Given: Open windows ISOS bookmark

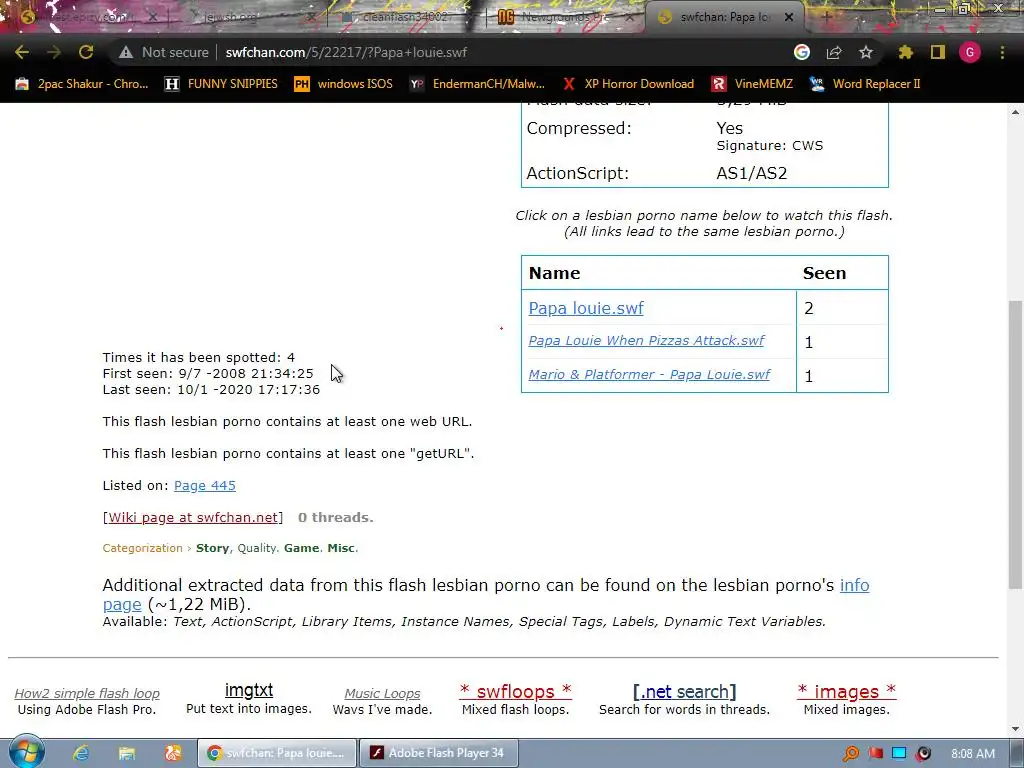Looking at the screenshot, I should click(344, 84).
